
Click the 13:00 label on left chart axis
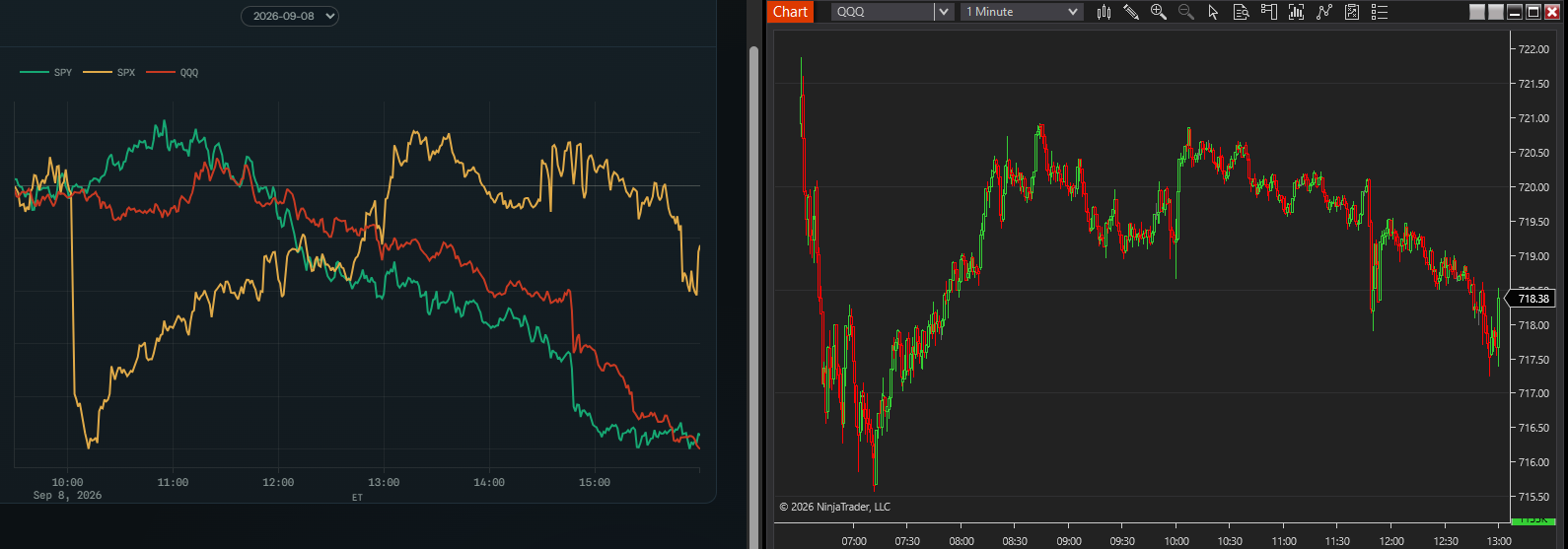384,482
